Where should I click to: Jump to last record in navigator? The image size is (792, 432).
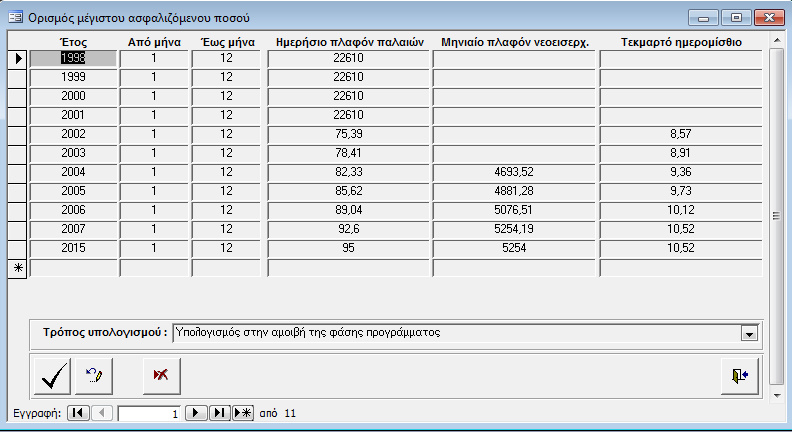tap(220, 413)
